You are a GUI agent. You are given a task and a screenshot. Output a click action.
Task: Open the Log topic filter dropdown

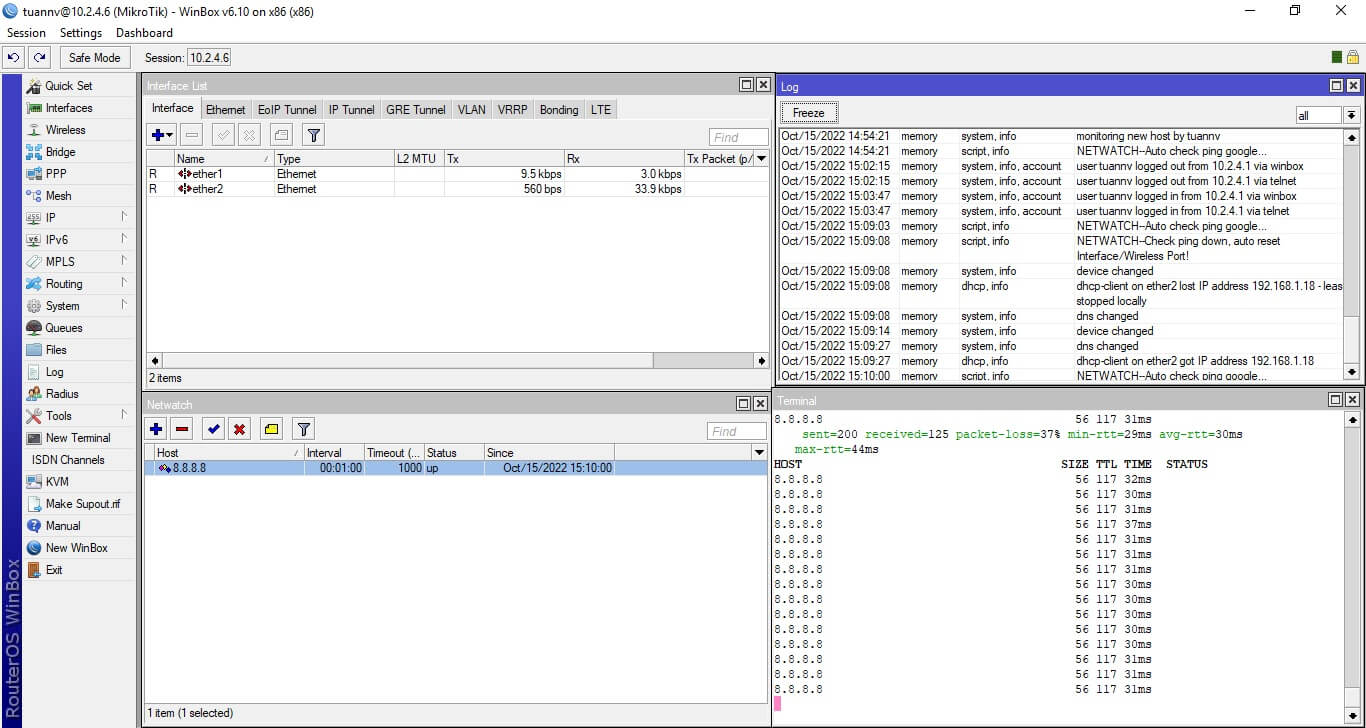pyautogui.click(x=1352, y=116)
